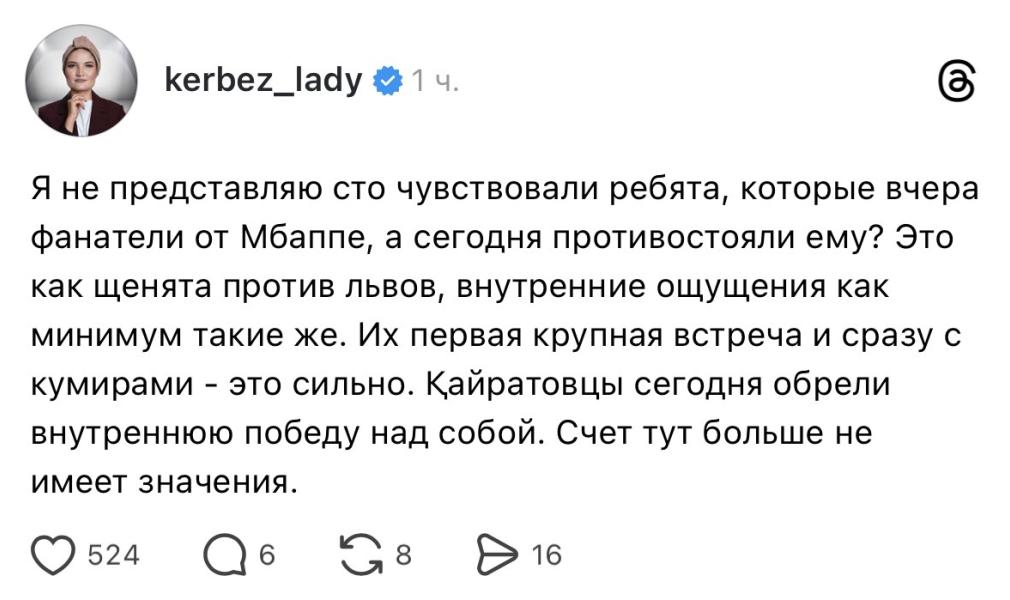Like the post with the heart icon
Viewport: 1010px width, 600px height.
(57, 553)
